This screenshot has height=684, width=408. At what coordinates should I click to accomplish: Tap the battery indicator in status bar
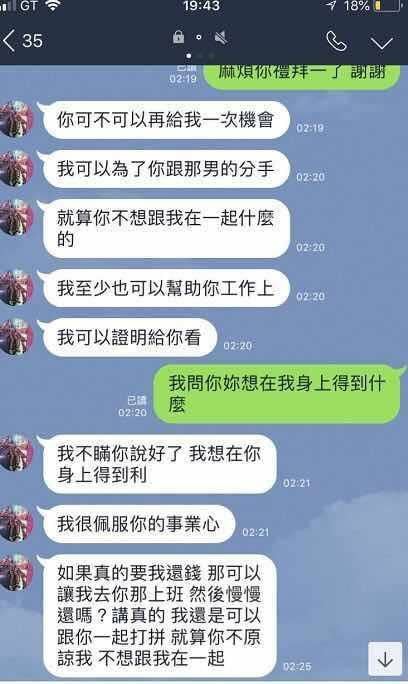[x=387, y=6]
